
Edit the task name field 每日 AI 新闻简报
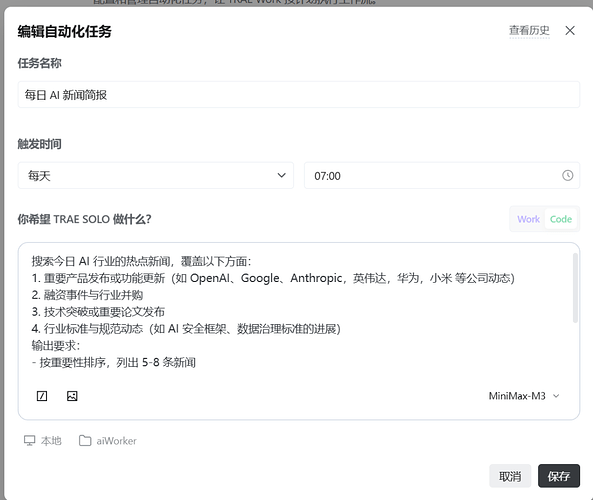click(x=298, y=95)
